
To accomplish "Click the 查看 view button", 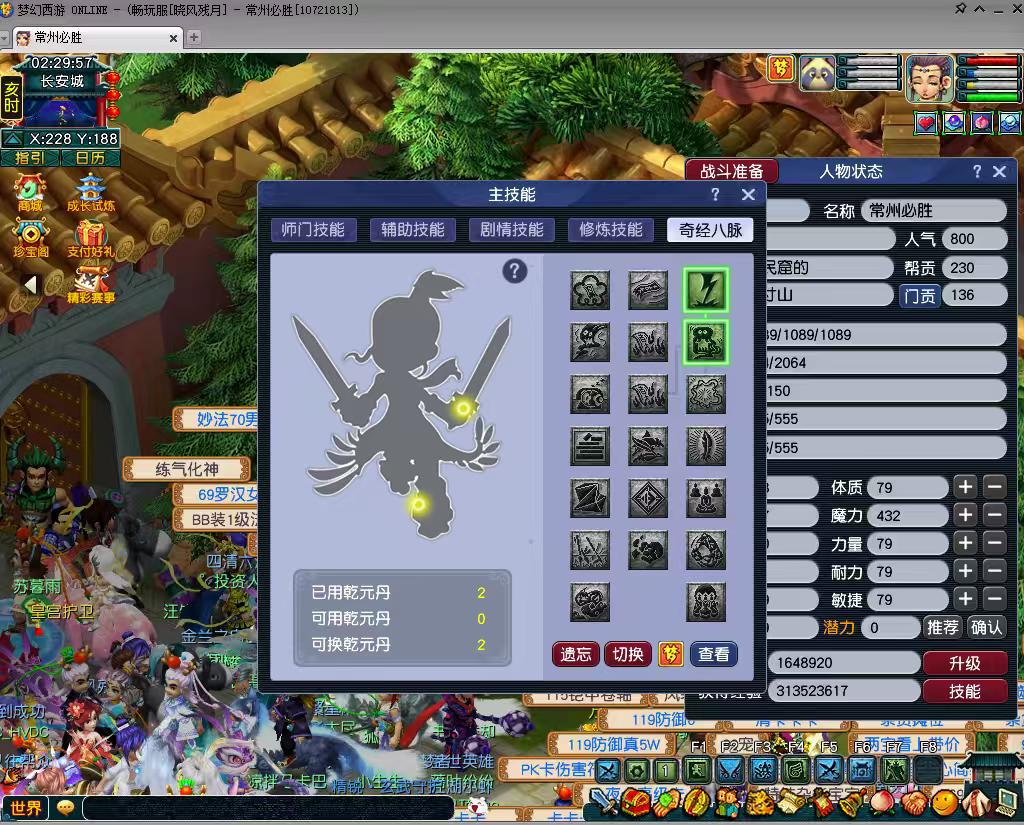I will coord(714,654).
